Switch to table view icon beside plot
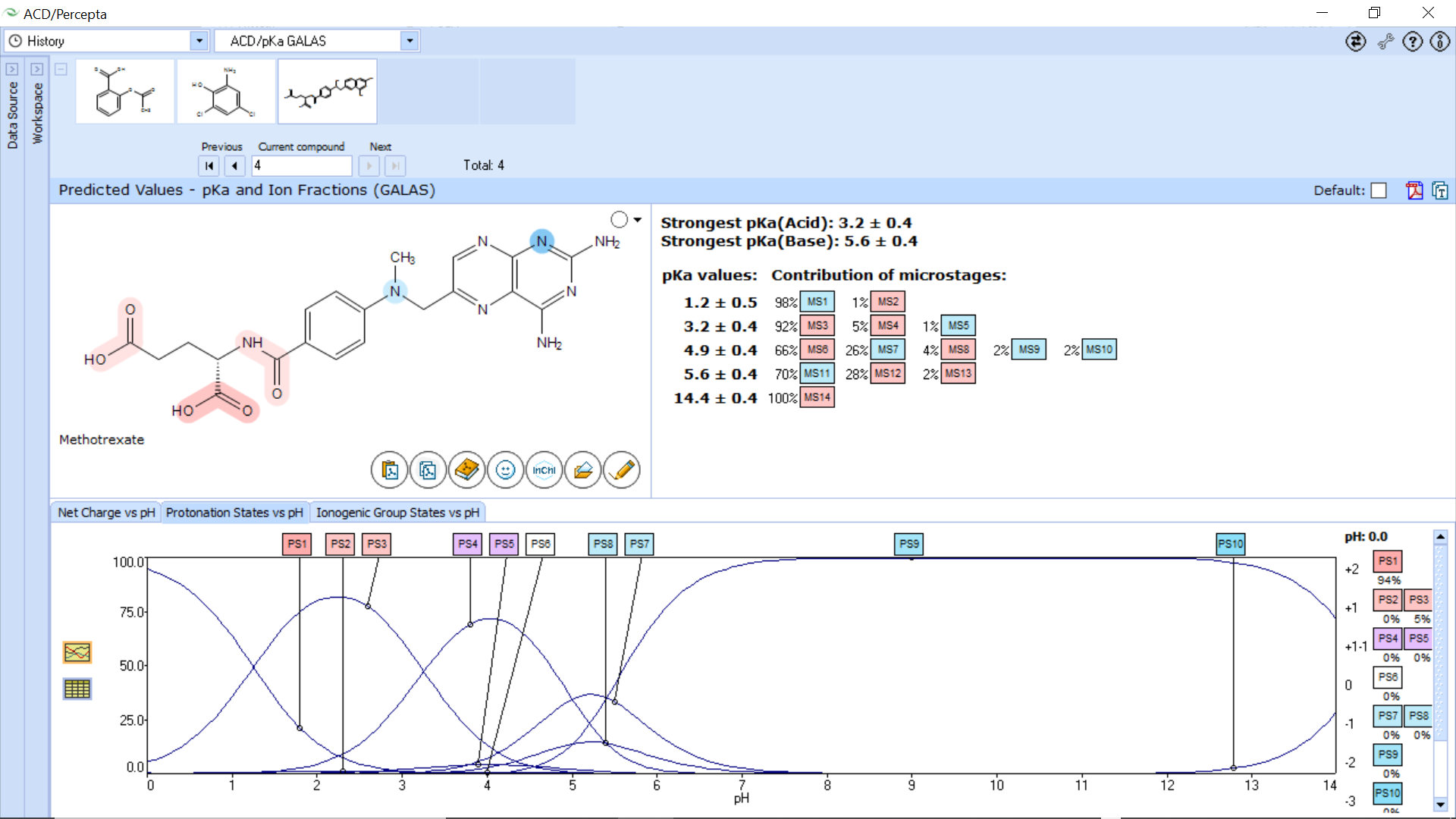The image size is (1456, 819). coord(77,689)
